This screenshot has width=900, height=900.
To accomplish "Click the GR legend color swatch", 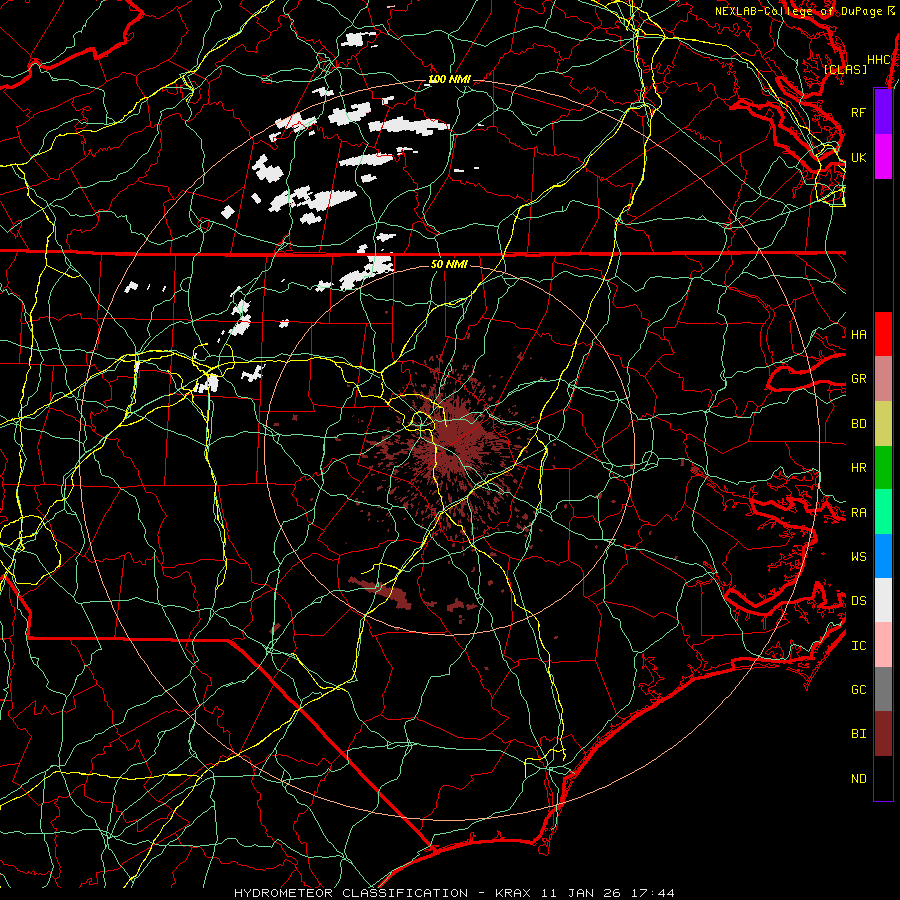I will [x=883, y=379].
